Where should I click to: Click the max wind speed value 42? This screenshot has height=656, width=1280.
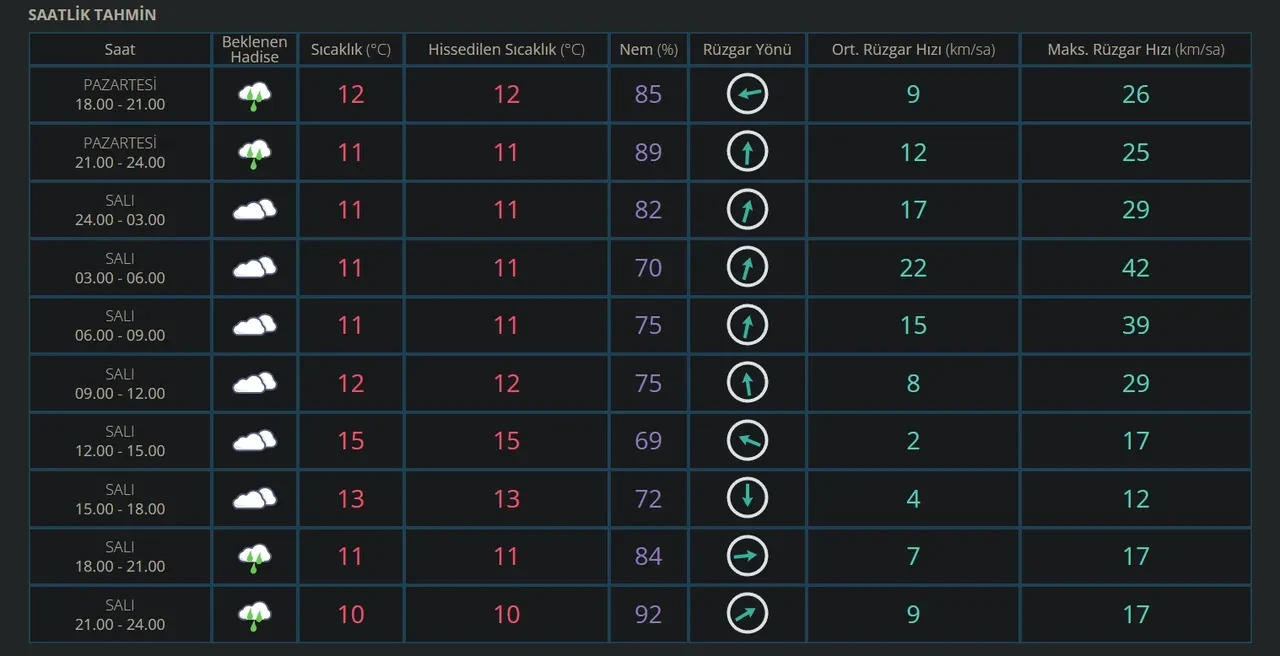[1135, 268]
